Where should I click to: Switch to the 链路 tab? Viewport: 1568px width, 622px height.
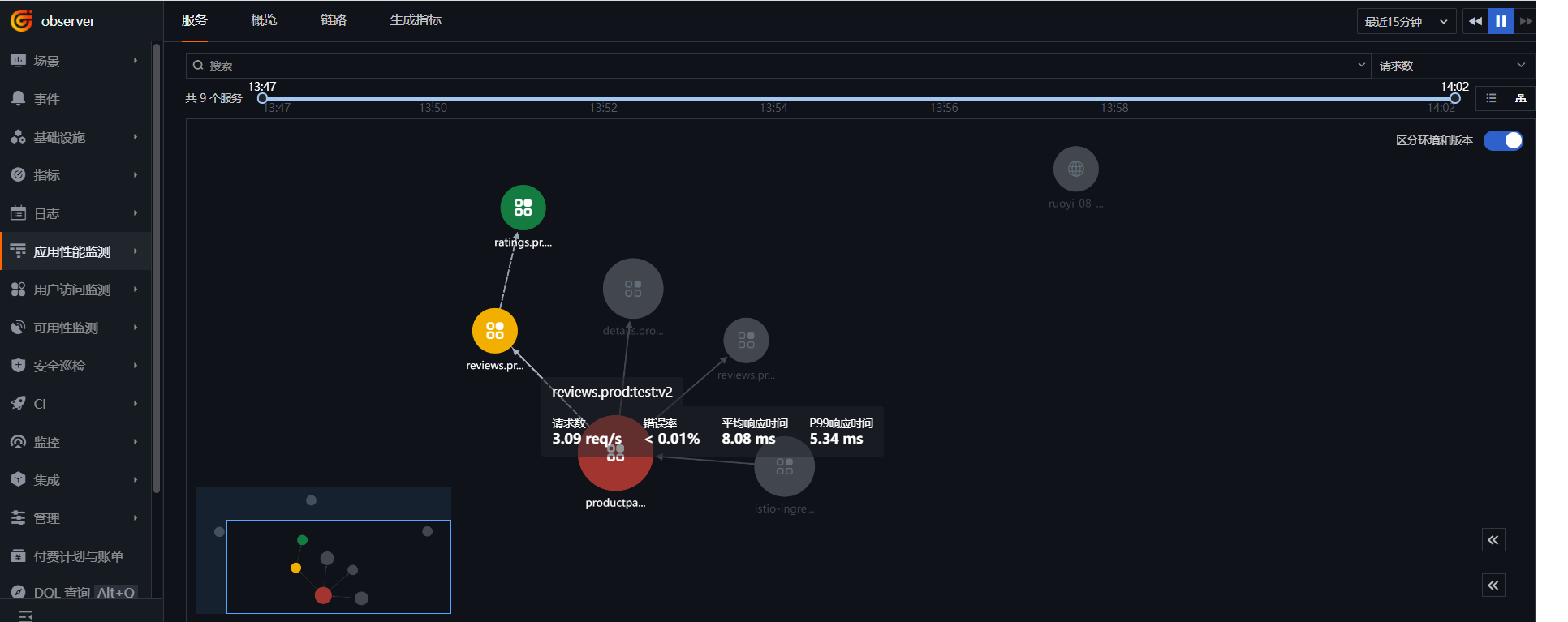click(x=333, y=20)
